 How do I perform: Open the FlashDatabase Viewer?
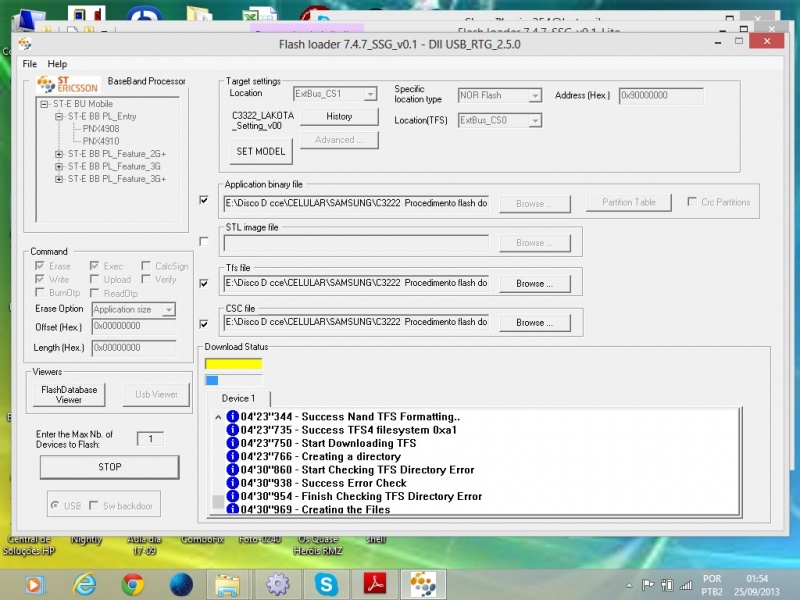pyautogui.click(x=69, y=394)
